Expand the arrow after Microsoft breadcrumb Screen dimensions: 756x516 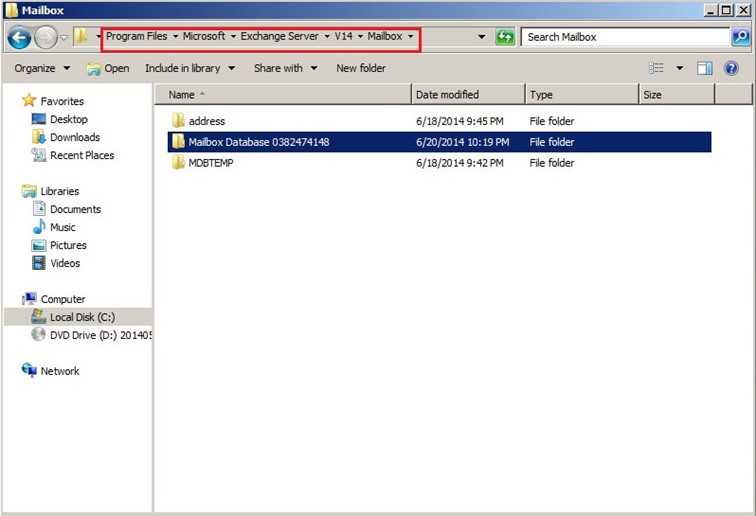233,37
